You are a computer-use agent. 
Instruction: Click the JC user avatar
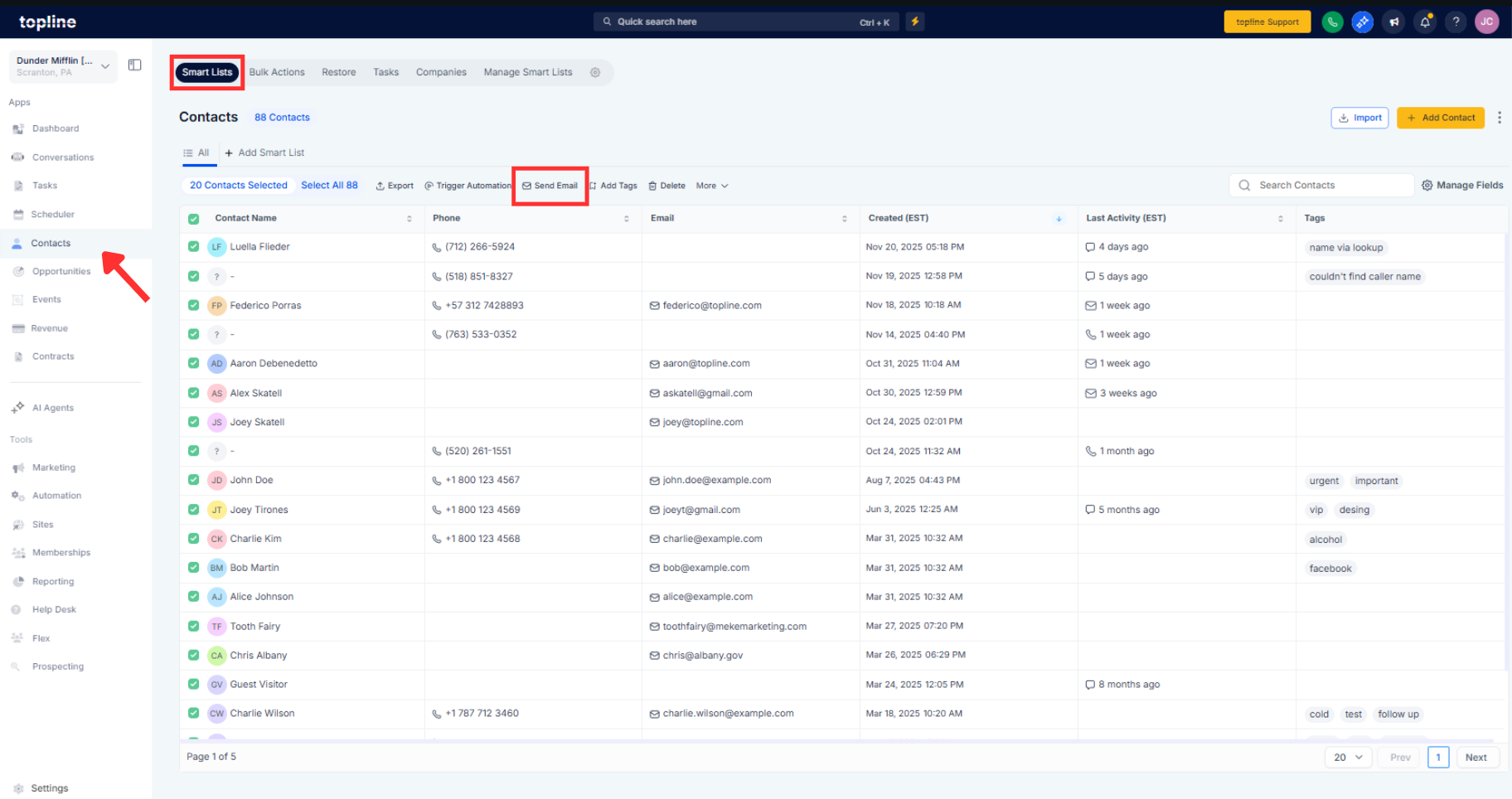point(1487,22)
